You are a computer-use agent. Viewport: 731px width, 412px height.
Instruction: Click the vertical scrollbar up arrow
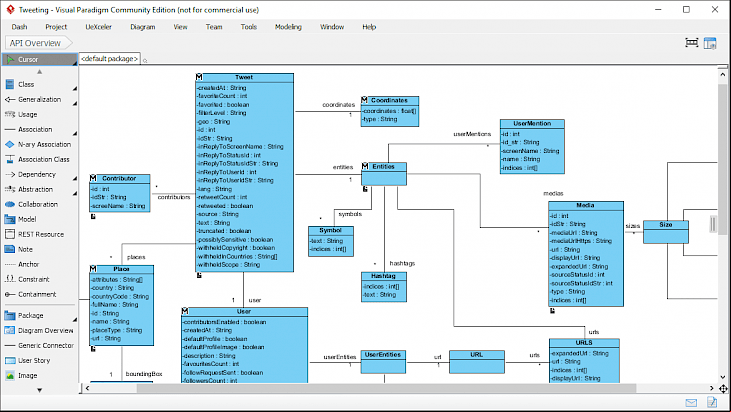[723, 74]
